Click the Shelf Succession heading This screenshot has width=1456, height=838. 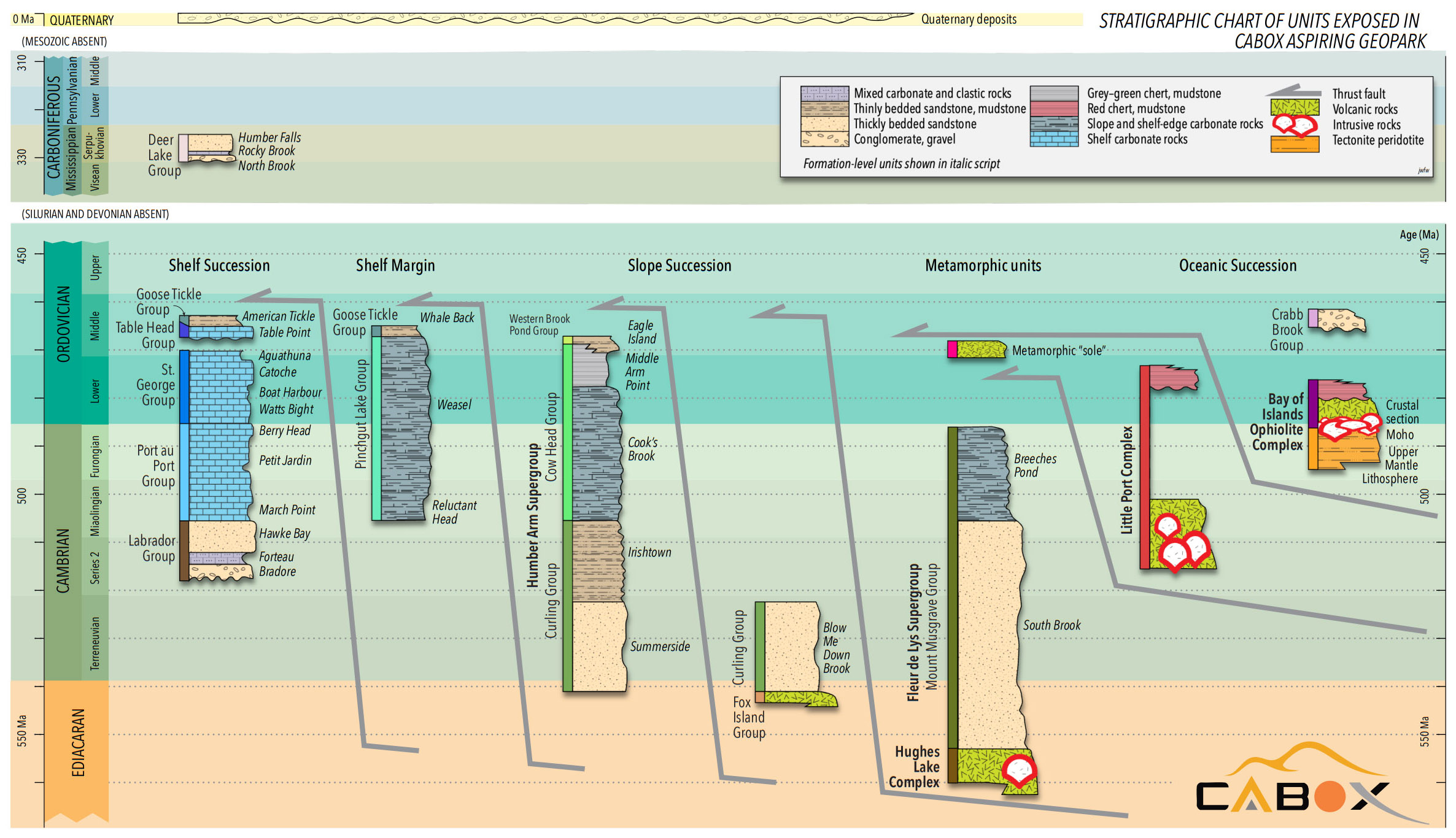(219, 266)
